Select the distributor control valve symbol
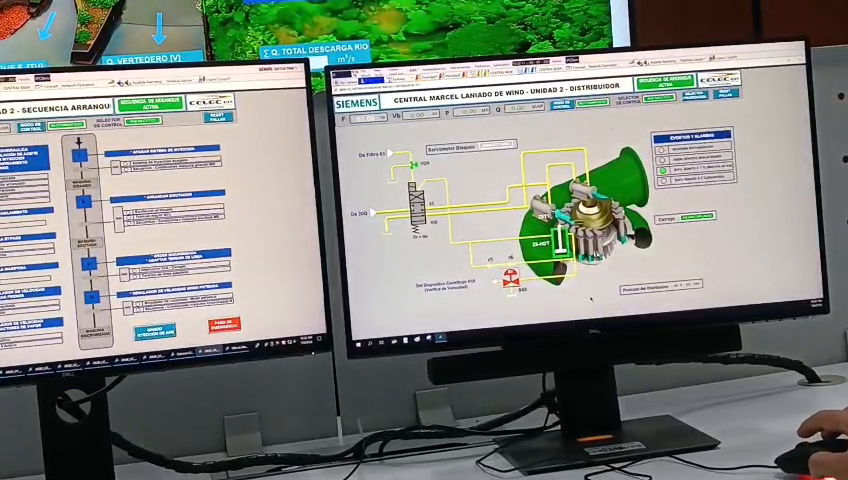The height and width of the screenshot is (480, 848). pyautogui.click(x=417, y=204)
